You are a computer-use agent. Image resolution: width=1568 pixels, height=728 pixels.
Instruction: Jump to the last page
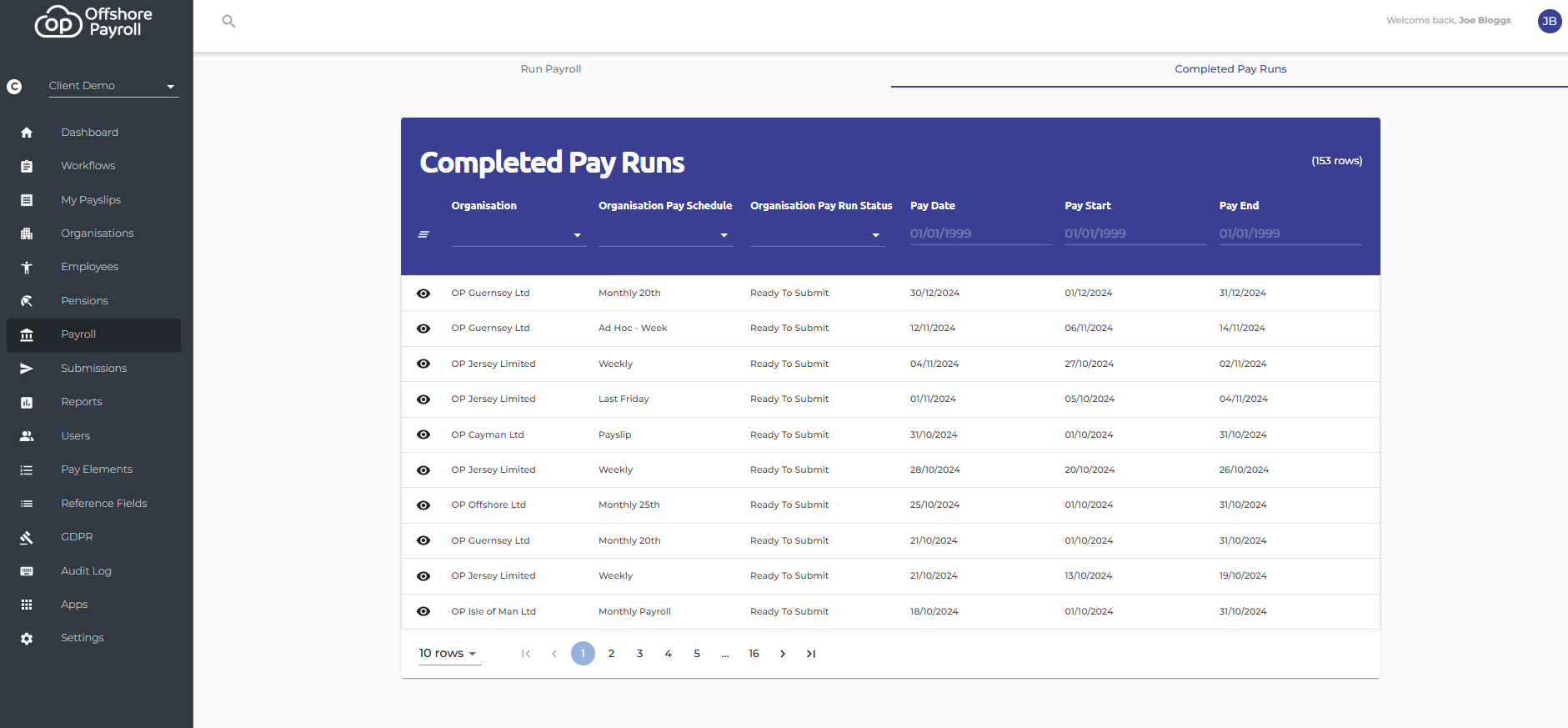[x=811, y=654]
